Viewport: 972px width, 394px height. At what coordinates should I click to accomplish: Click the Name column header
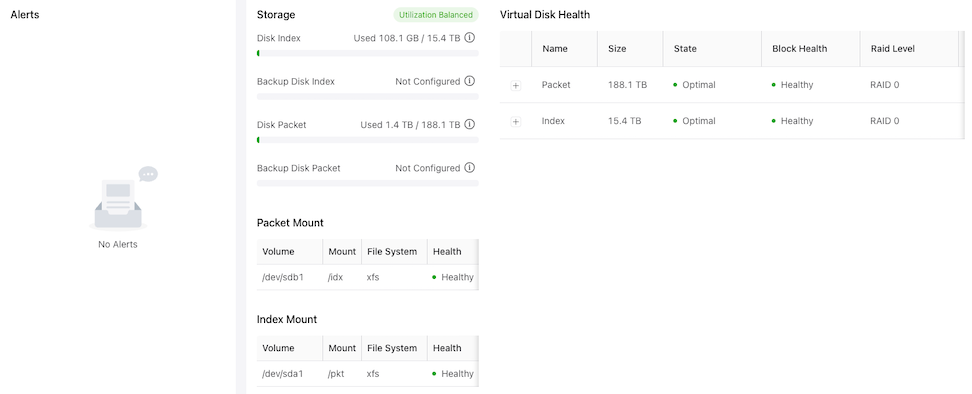(x=555, y=48)
